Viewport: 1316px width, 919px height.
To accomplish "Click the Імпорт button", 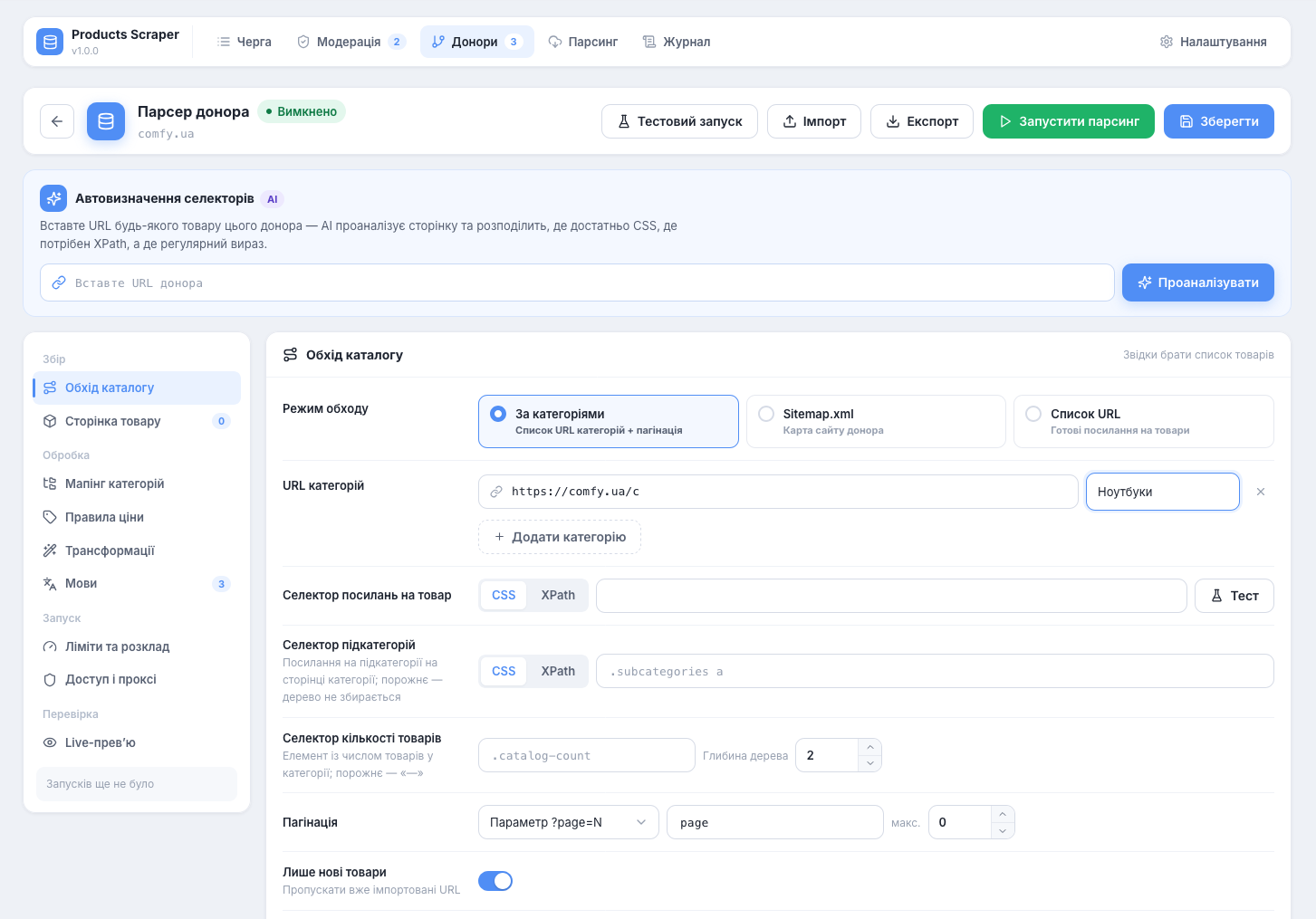I will (814, 121).
